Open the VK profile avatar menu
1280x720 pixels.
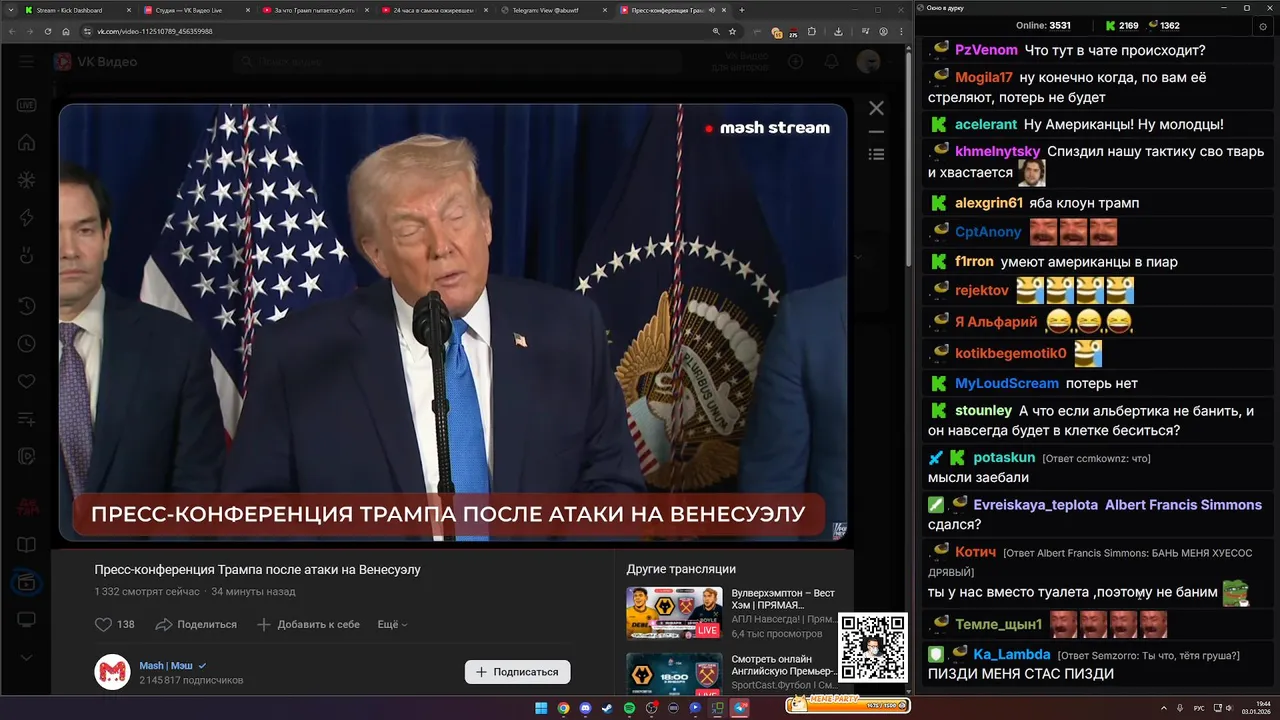pyautogui.click(x=868, y=62)
